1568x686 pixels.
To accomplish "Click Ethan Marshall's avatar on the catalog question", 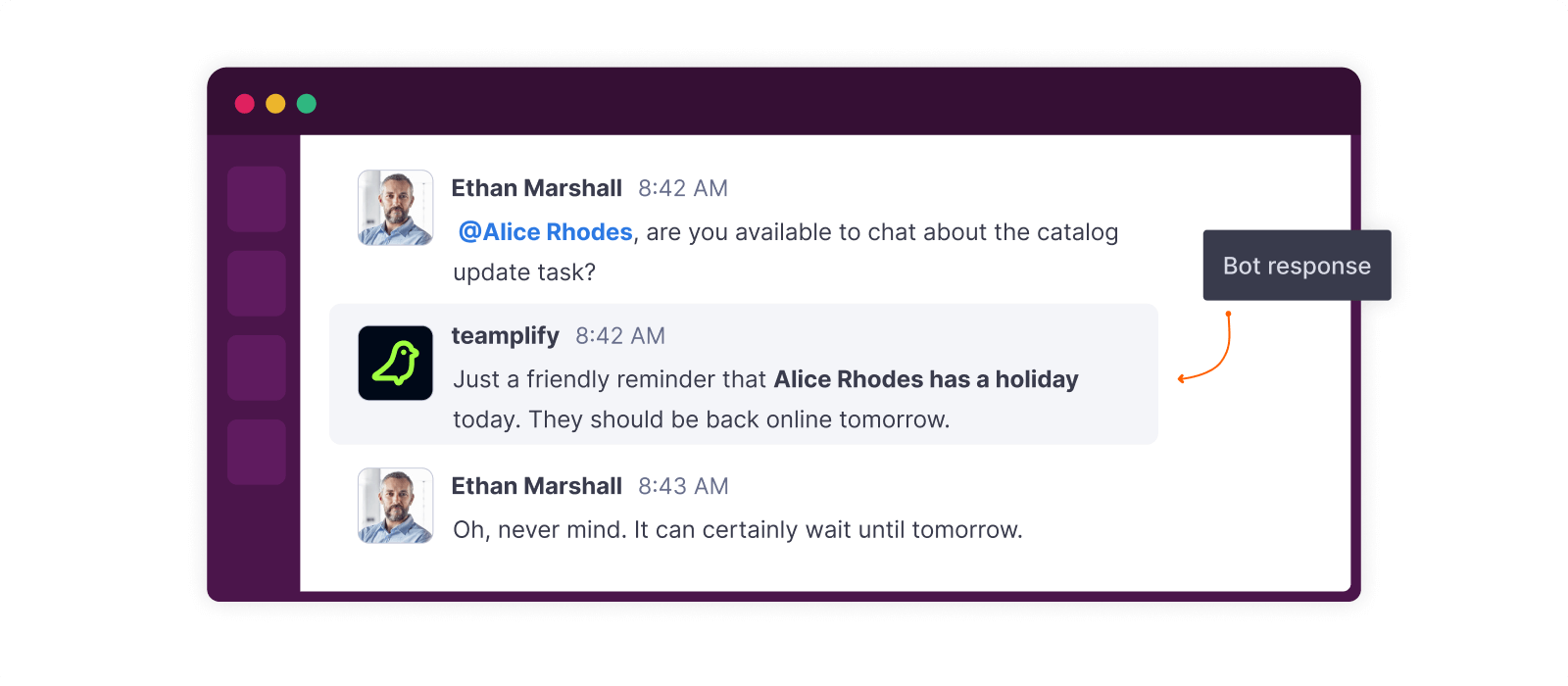I will [395, 208].
